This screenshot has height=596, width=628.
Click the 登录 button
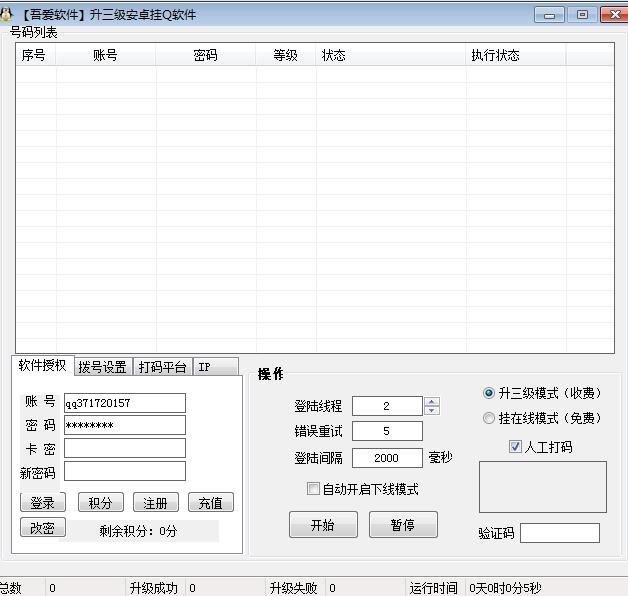(x=42, y=503)
